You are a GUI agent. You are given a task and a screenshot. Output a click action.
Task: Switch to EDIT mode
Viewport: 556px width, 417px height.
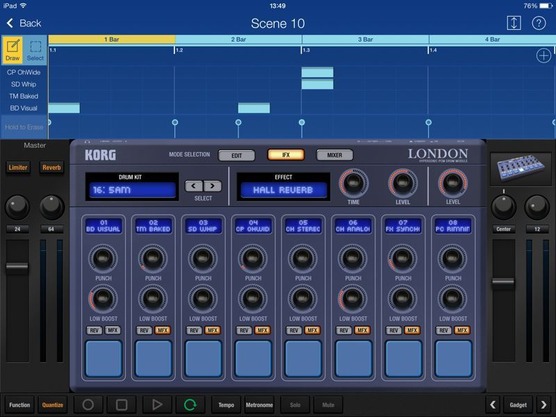pos(237,155)
